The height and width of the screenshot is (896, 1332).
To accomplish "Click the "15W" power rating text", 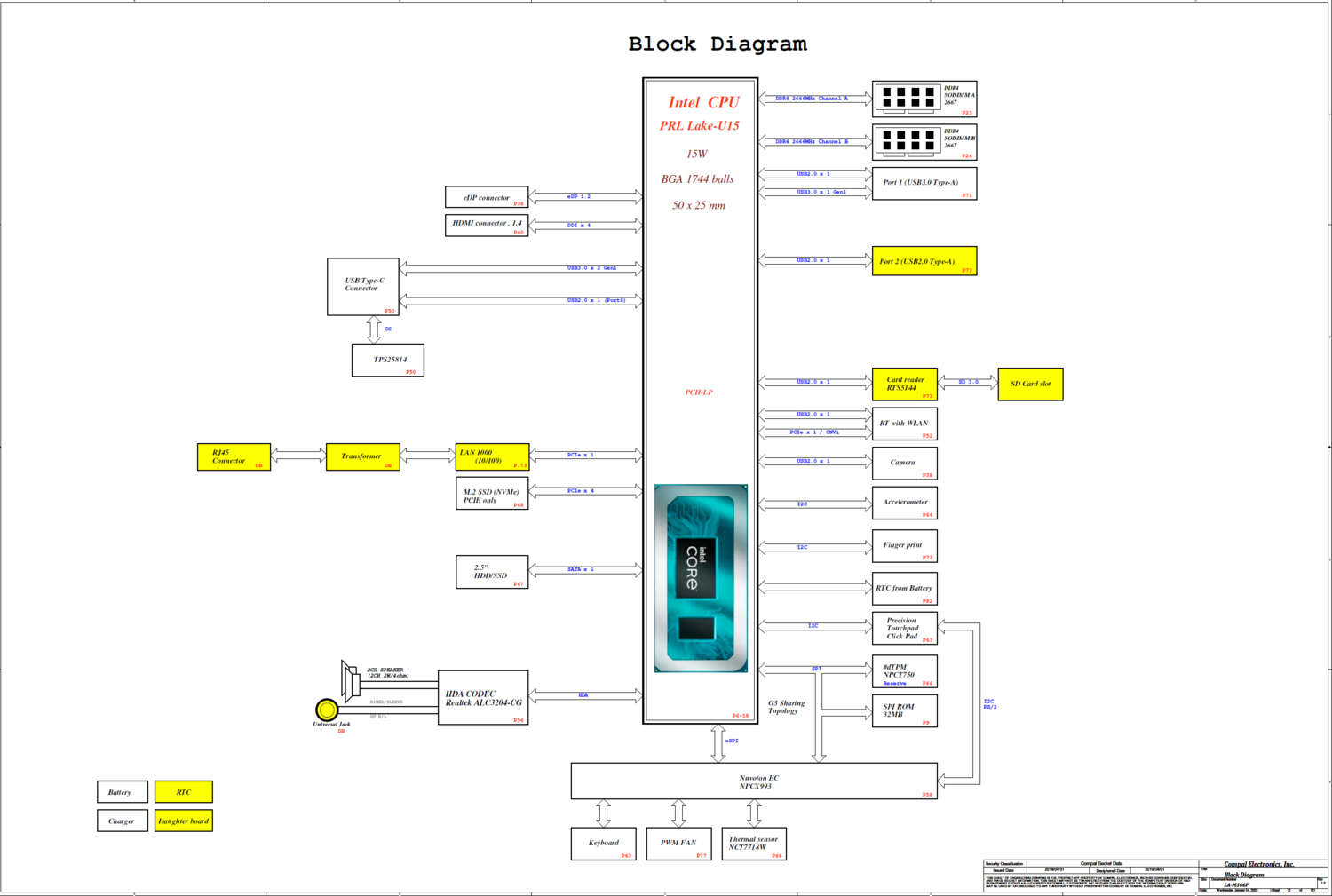I will 696,154.
